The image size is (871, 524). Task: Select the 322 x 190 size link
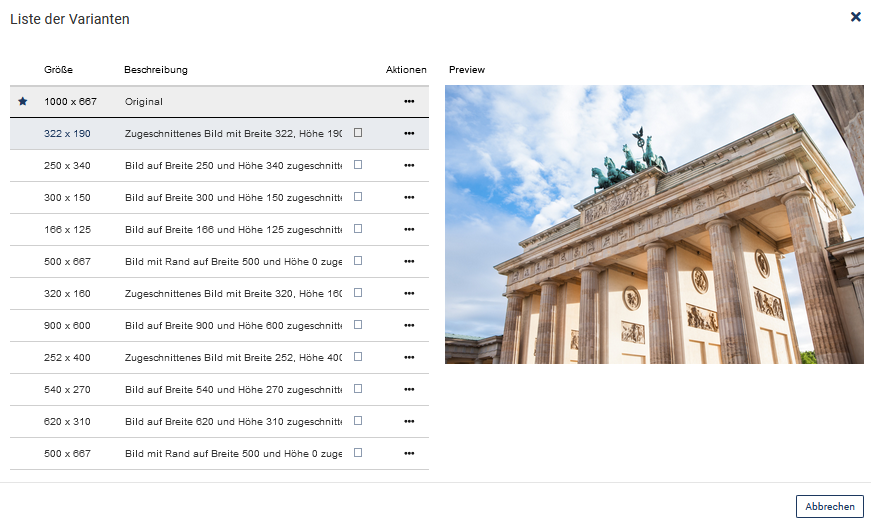click(67, 134)
